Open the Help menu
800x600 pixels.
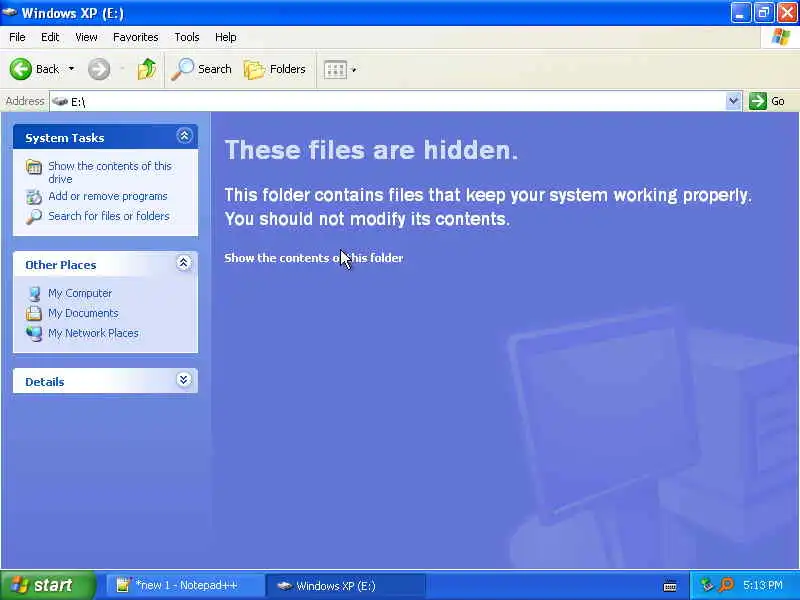[x=226, y=37]
